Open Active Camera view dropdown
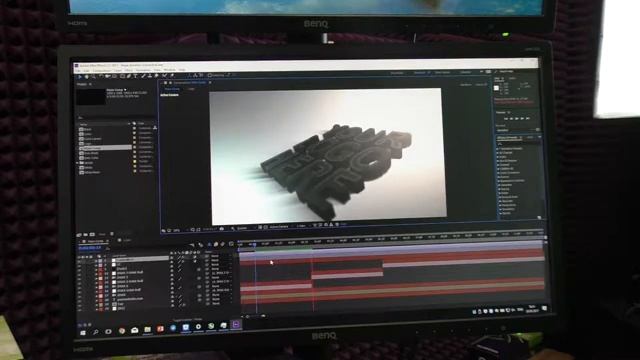 (279, 227)
